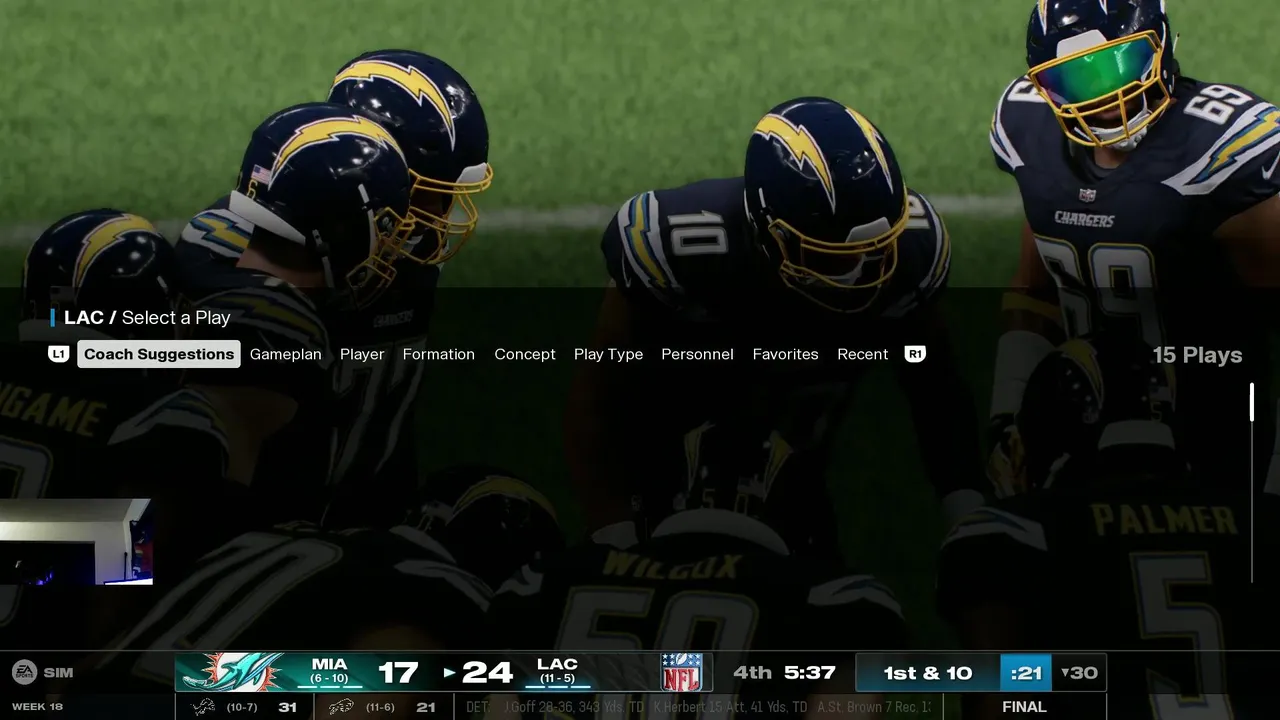
Task: Click the LAC (11 - 5) team label
Action: pyautogui.click(x=557, y=671)
